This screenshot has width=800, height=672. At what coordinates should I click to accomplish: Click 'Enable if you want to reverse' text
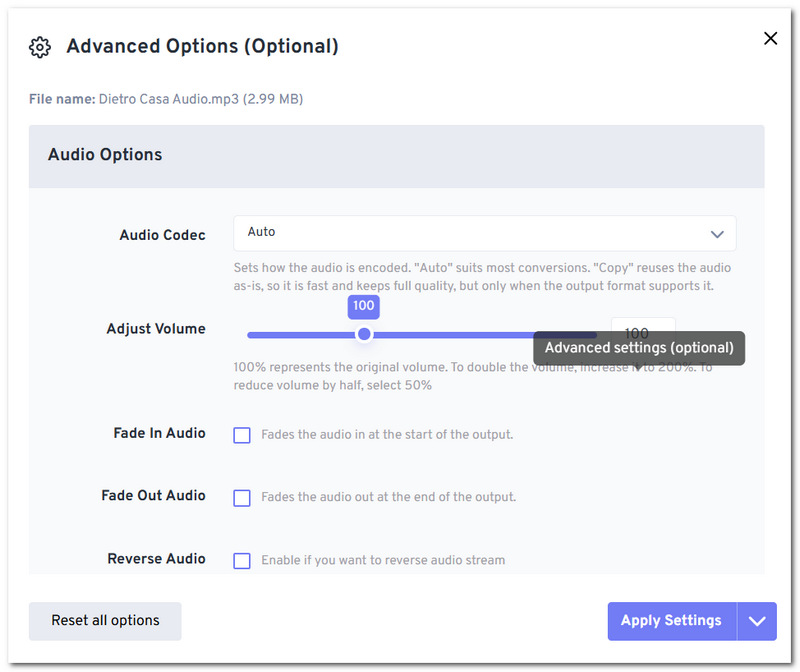383,560
